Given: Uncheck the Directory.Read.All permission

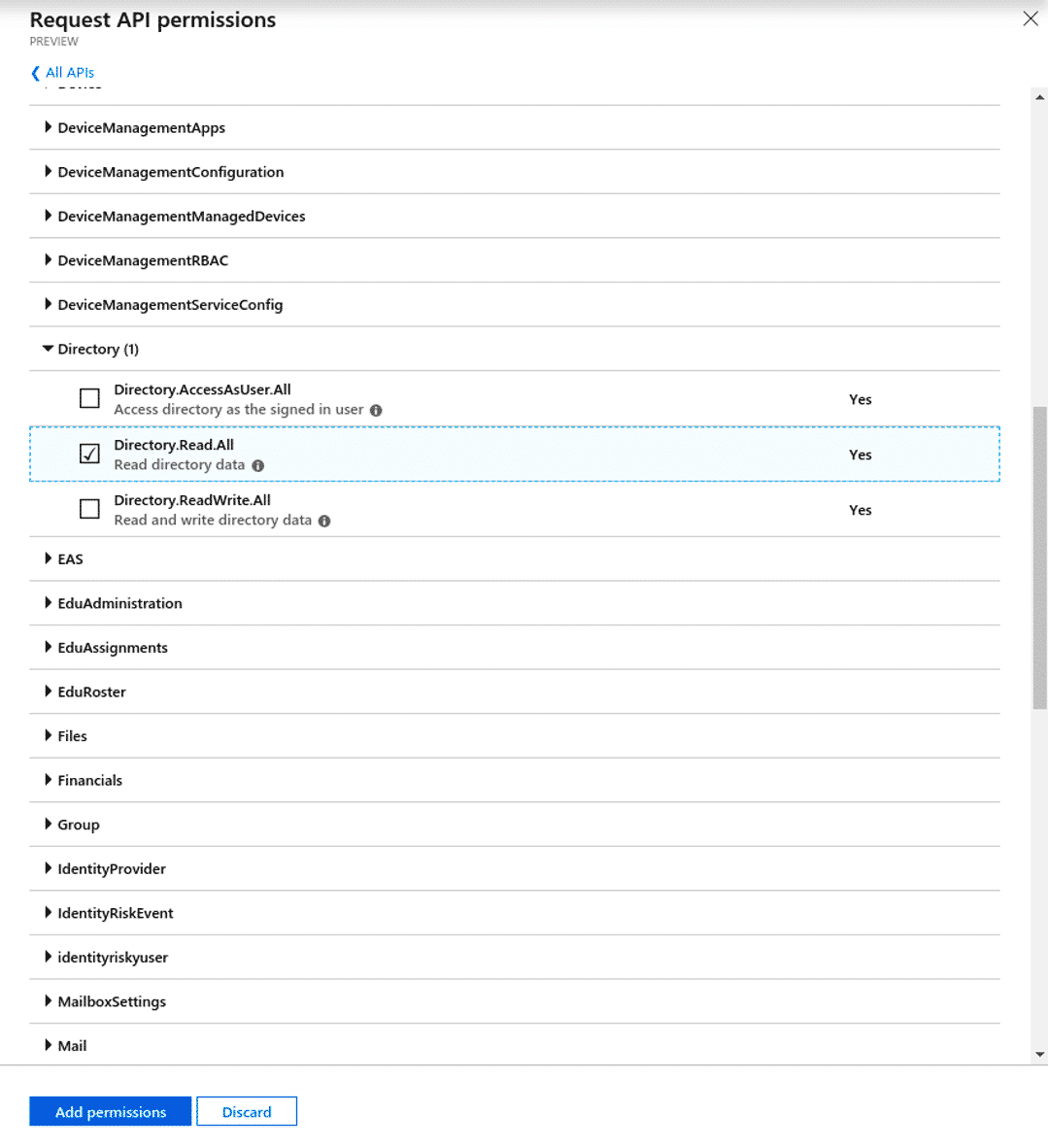Looking at the screenshot, I should coord(89,454).
